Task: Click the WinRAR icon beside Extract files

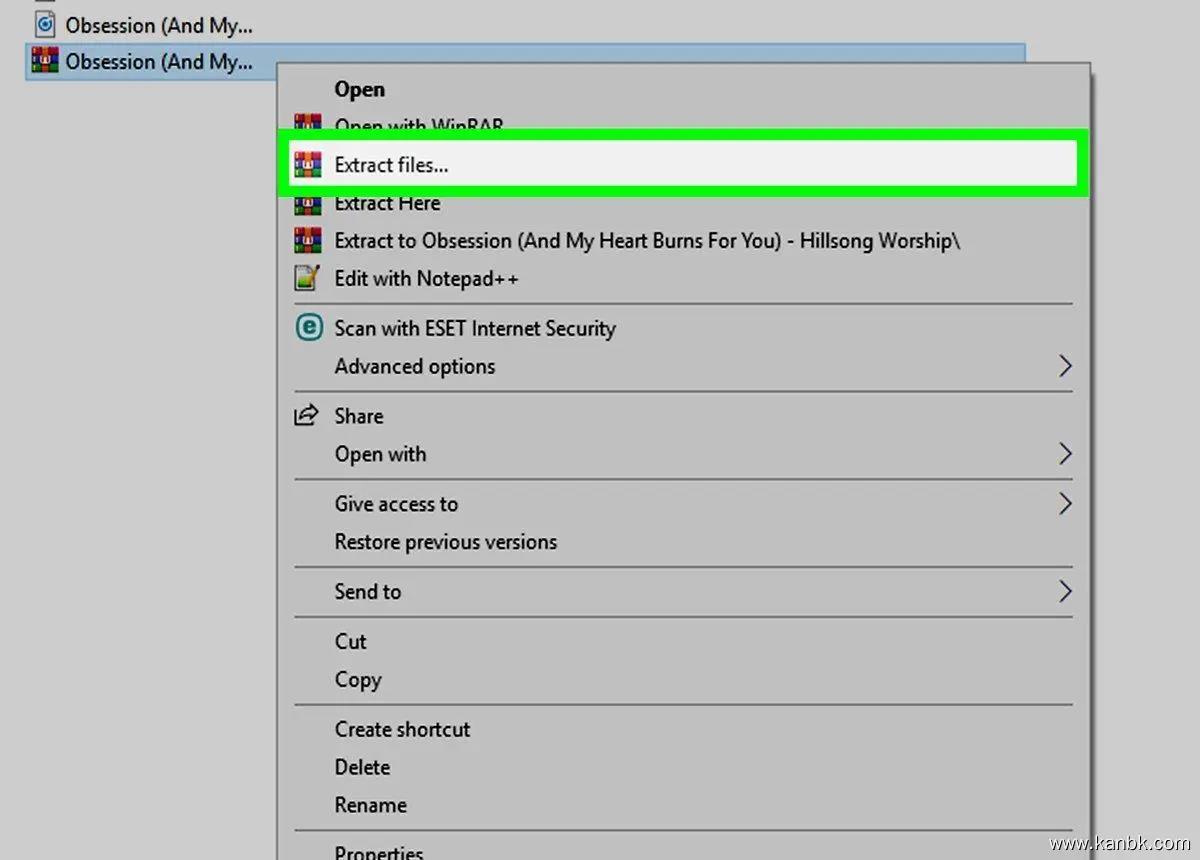Action: [308, 165]
